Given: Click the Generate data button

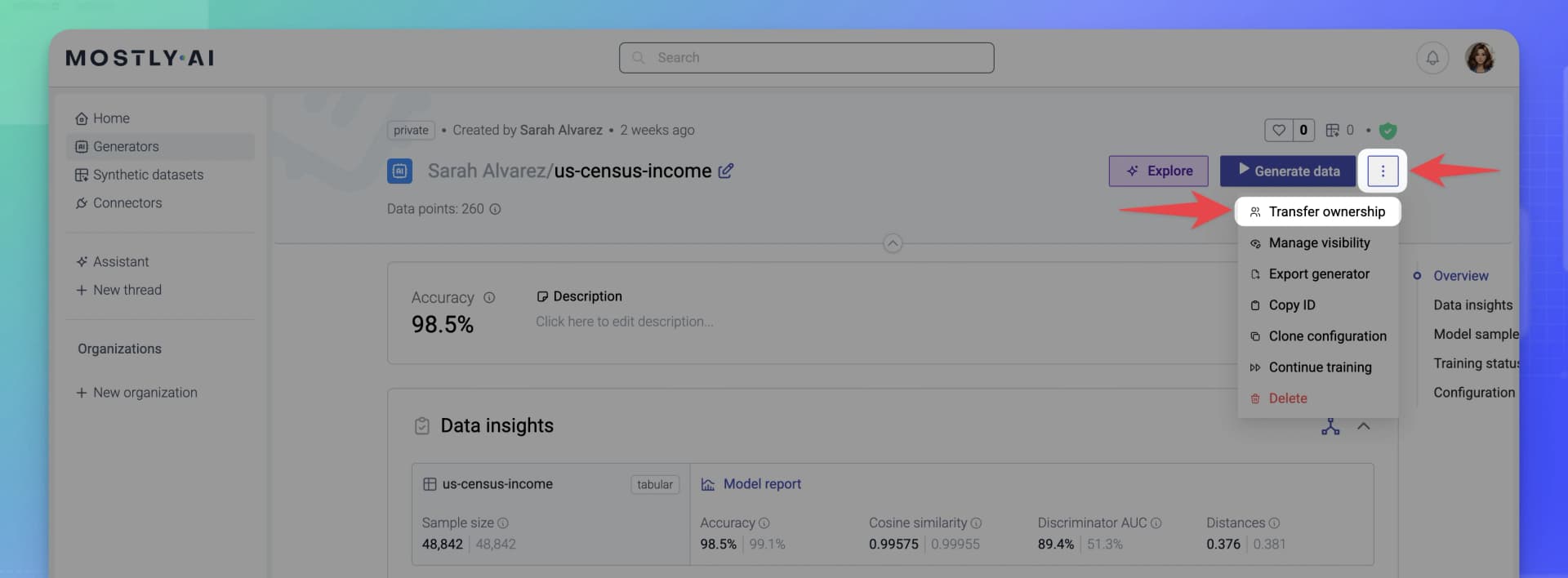Looking at the screenshot, I should click(1288, 171).
